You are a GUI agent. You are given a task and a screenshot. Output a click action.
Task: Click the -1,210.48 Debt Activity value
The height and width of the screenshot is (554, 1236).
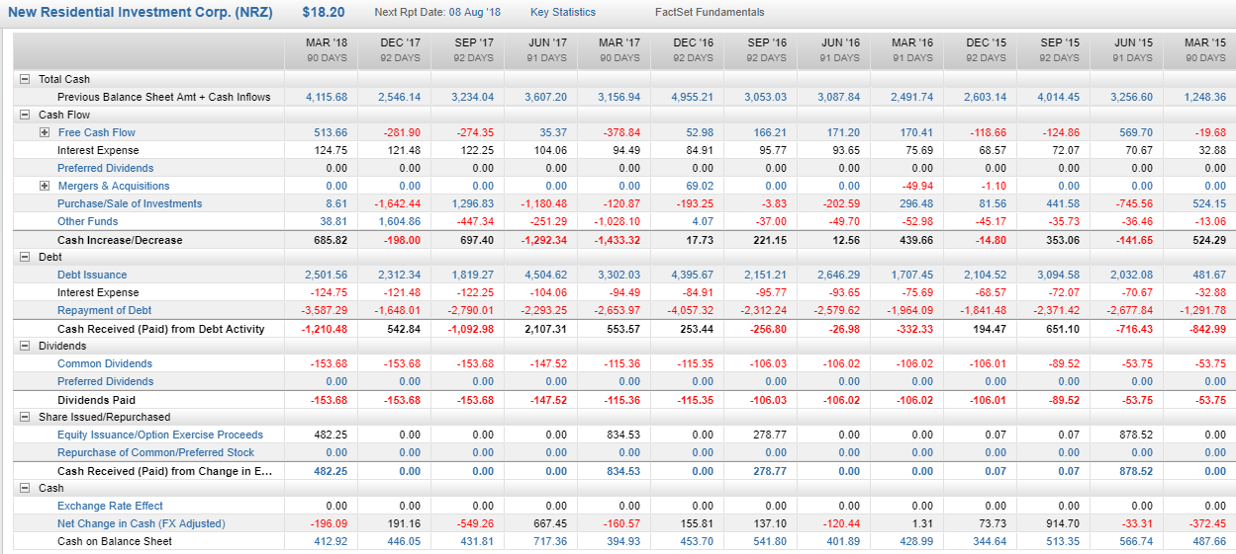click(324, 329)
